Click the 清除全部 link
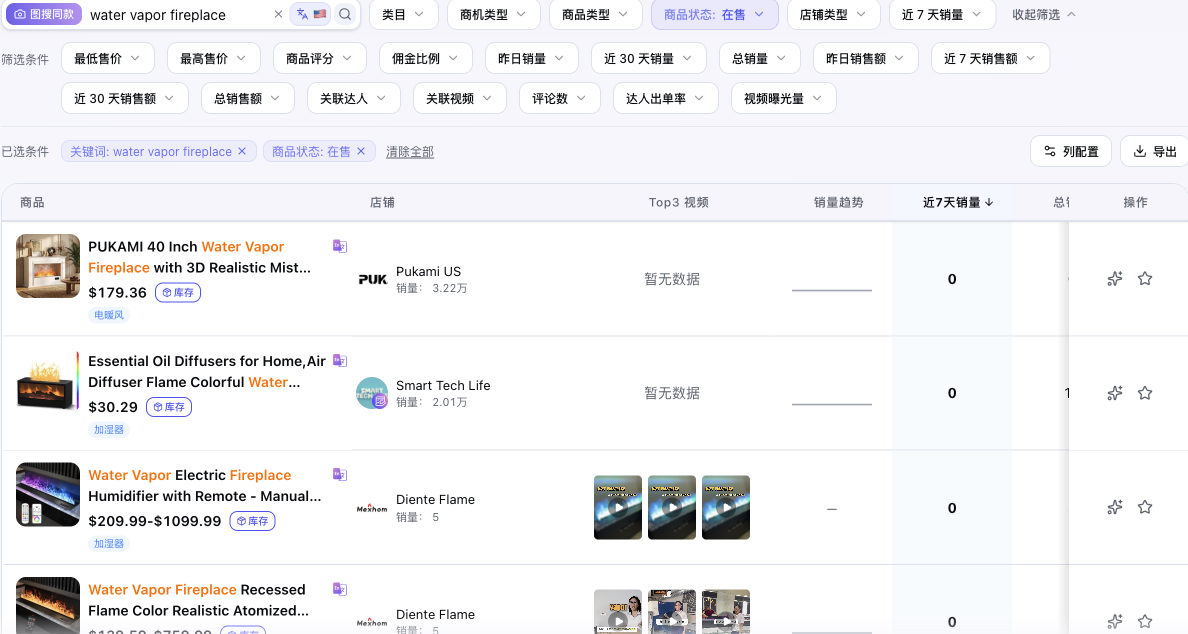 pos(410,152)
